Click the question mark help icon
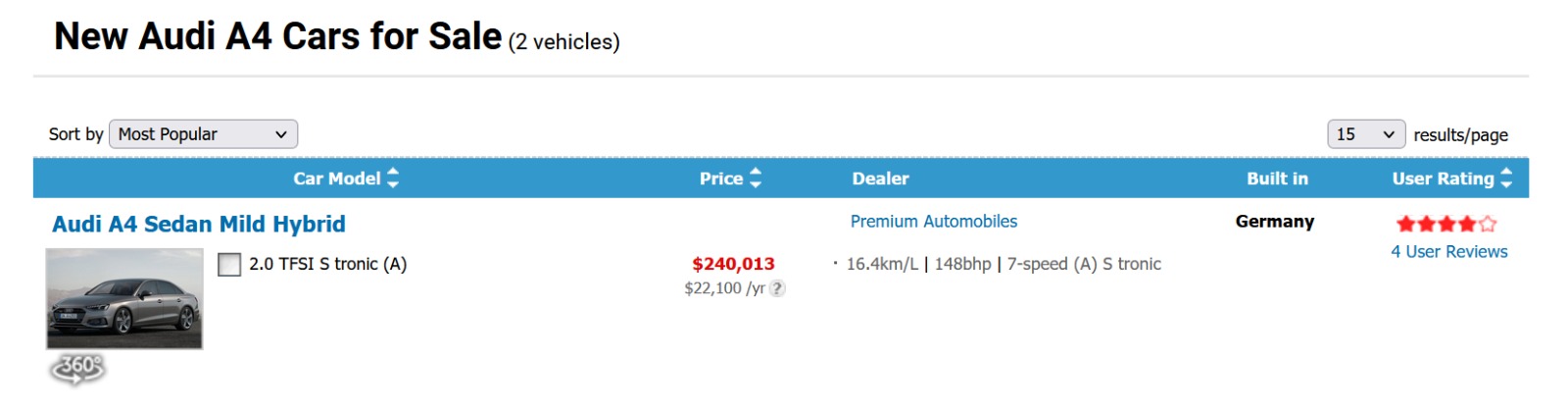The height and width of the screenshot is (409, 1568). (777, 288)
